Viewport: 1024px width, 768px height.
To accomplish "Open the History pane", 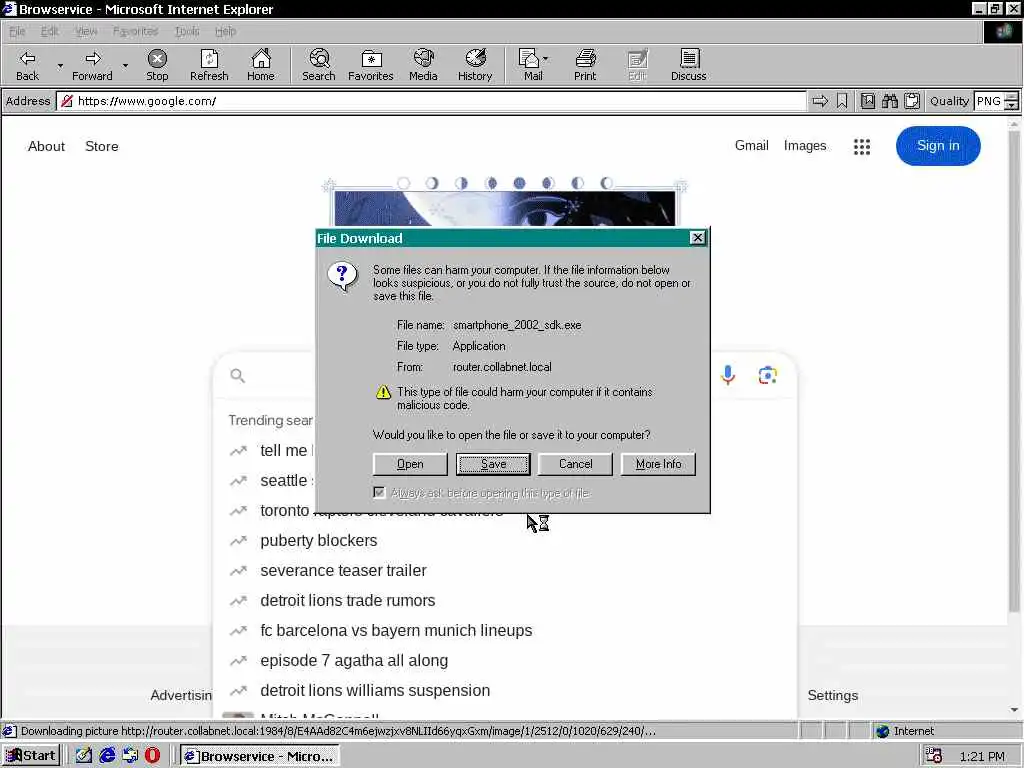I will [x=475, y=65].
